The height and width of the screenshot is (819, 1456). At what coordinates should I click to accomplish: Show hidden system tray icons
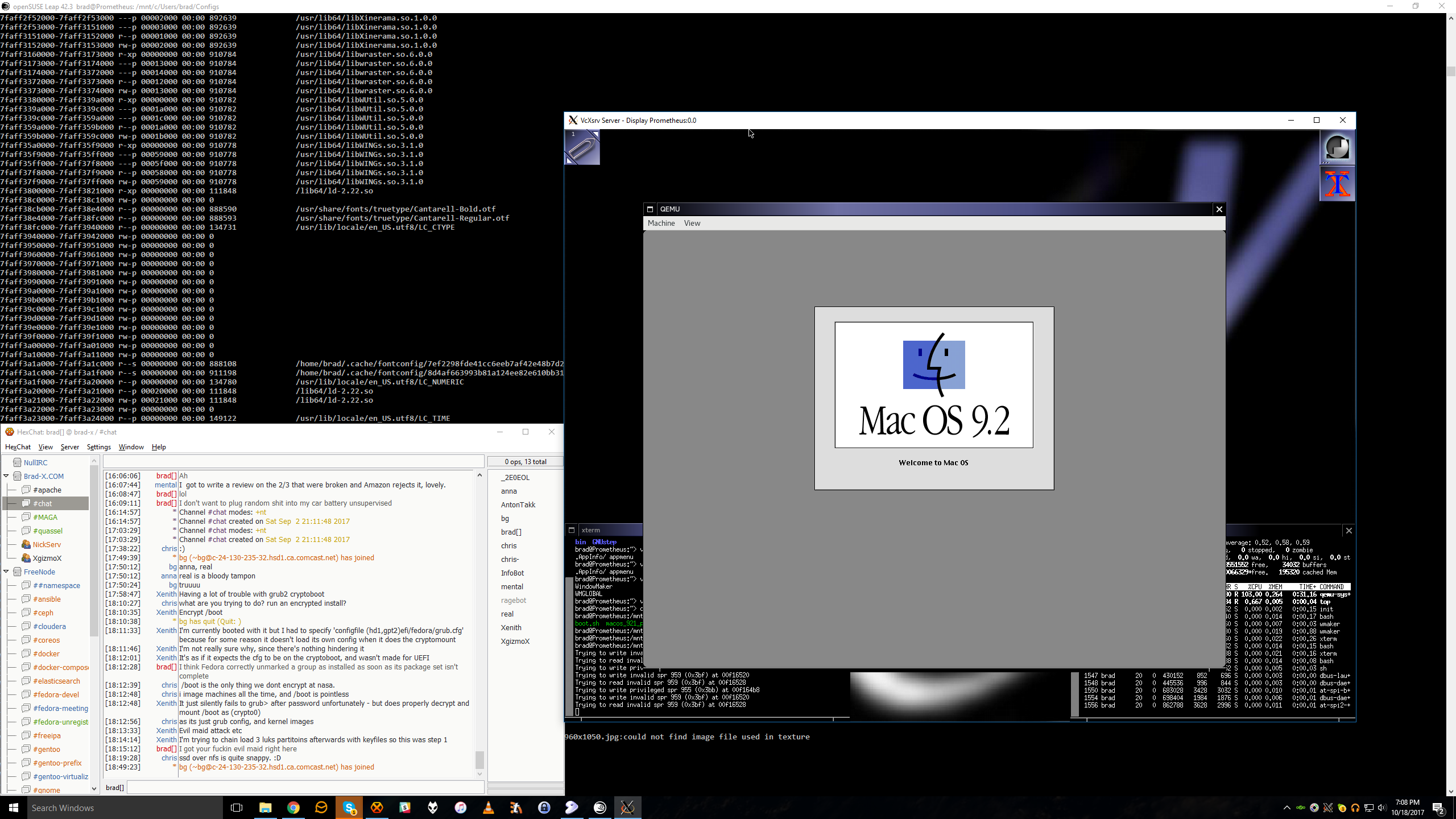pyautogui.click(x=1287, y=808)
